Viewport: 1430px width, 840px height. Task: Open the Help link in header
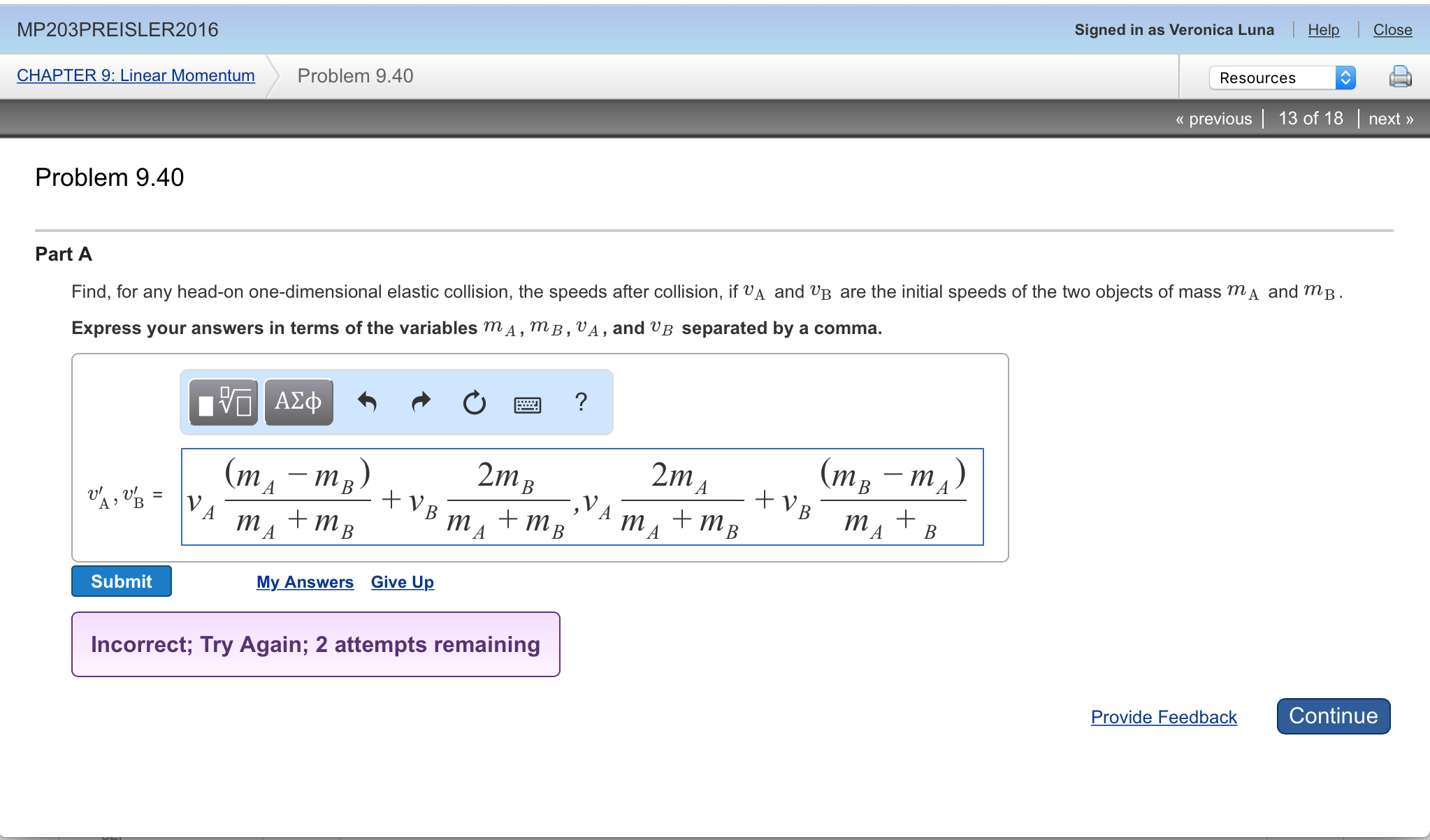click(1323, 30)
